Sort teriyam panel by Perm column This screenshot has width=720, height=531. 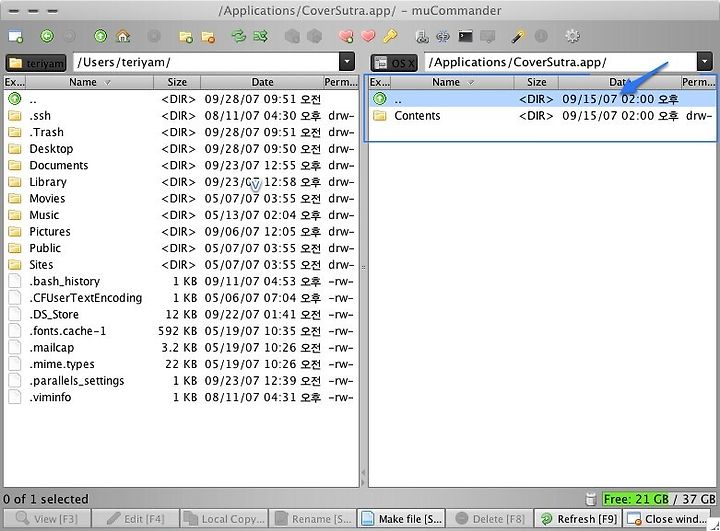tap(341, 82)
